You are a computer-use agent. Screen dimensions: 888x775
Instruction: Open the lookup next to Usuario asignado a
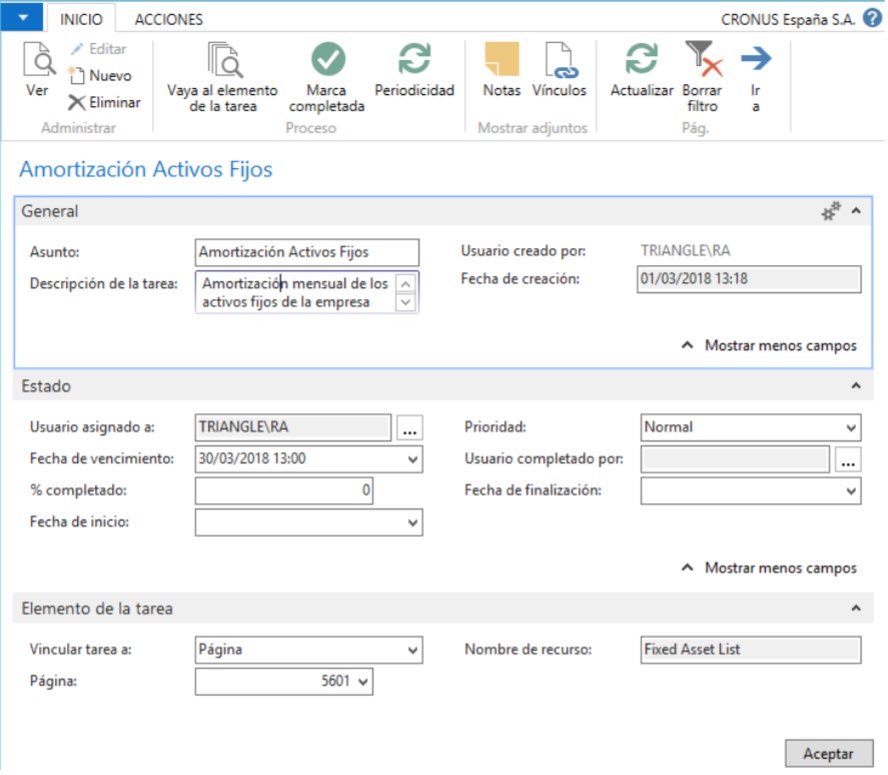coord(412,427)
